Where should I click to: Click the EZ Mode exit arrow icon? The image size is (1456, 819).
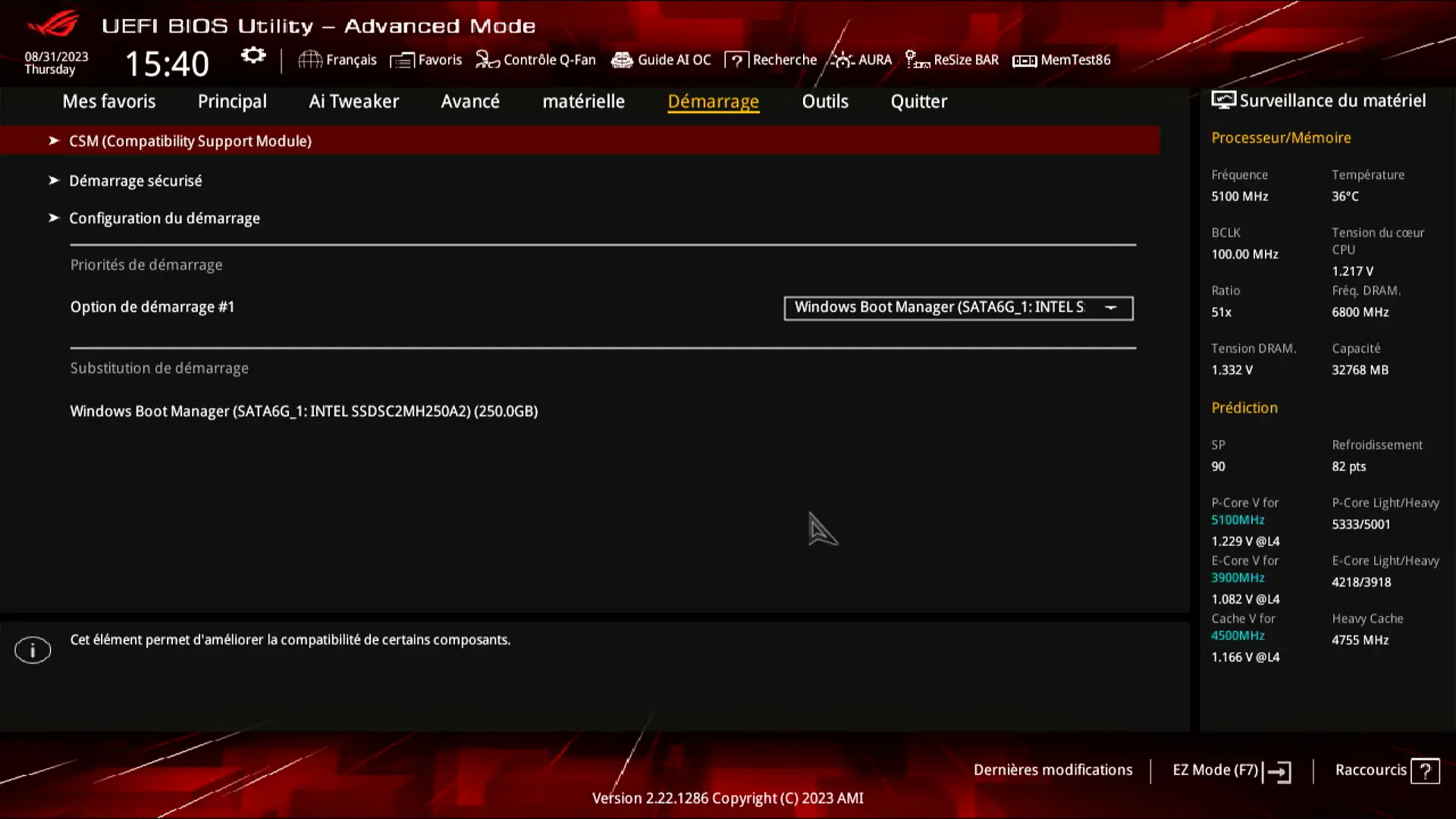pos(1279,772)
